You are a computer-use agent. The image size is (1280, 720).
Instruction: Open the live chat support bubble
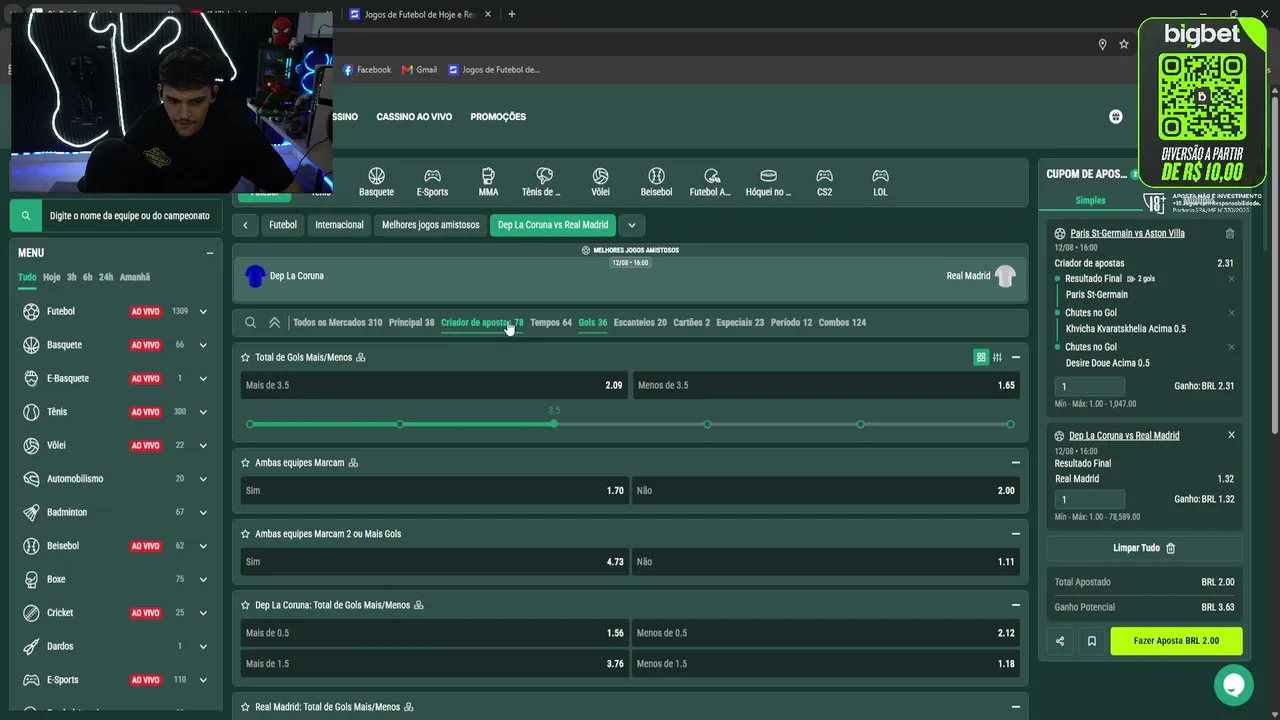click(1233, 685)
